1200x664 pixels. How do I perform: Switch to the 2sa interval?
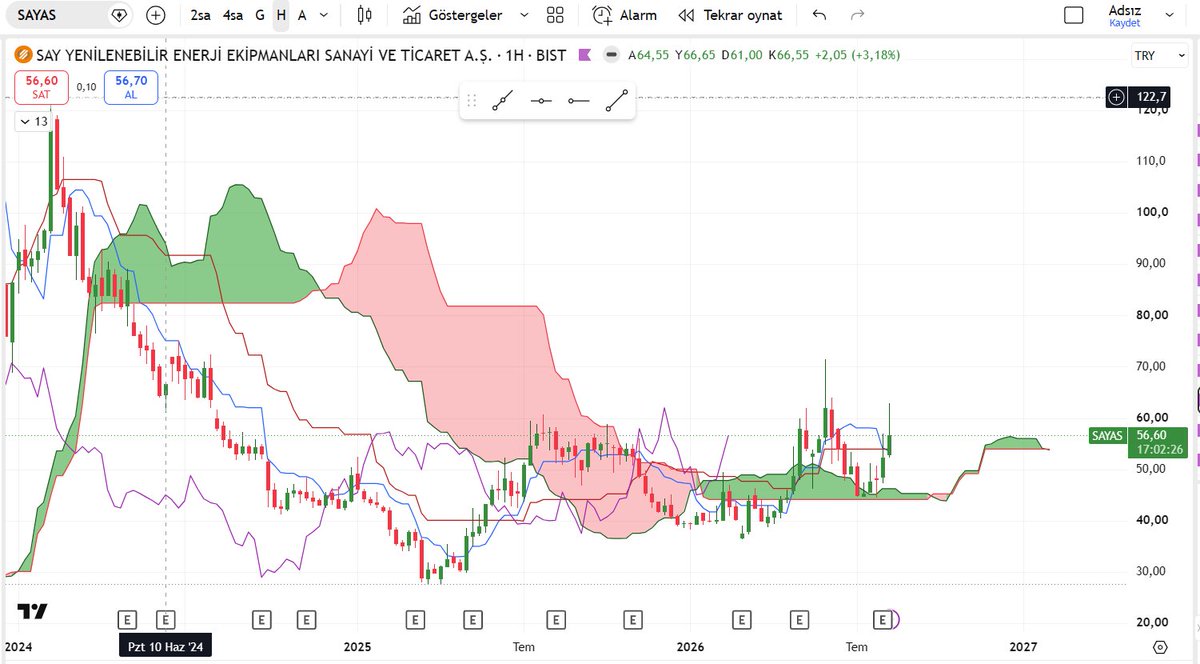click(x=201, y=15)
